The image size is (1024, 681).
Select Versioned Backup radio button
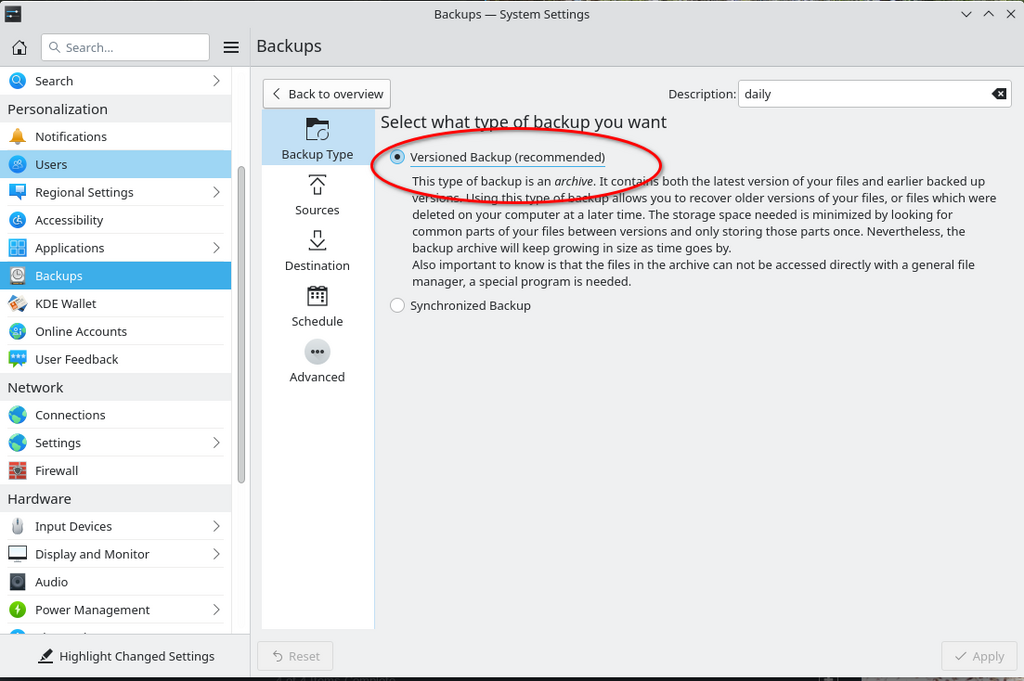398,157
